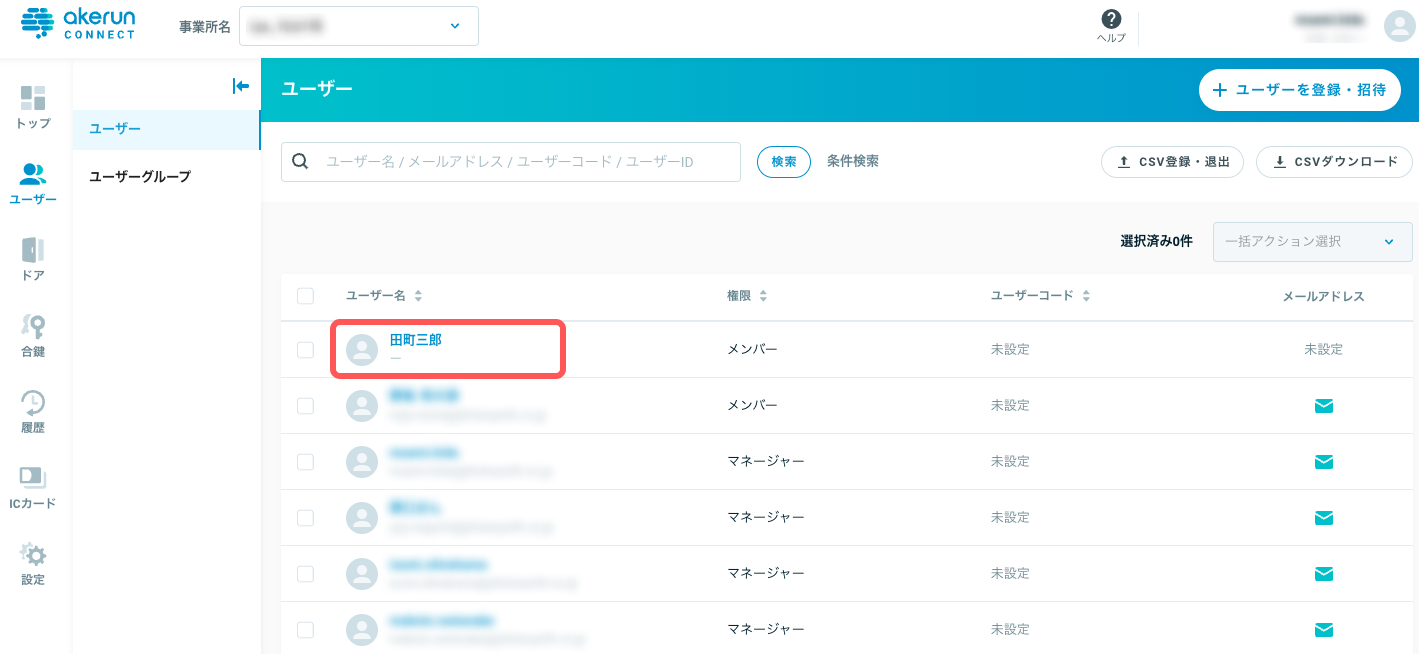Image resolution: width=1419 pixels, height=654 pixels.
Task: Click the avatar icon of 田町三郎
Action: pyautogui.click(x=362, y=350)
